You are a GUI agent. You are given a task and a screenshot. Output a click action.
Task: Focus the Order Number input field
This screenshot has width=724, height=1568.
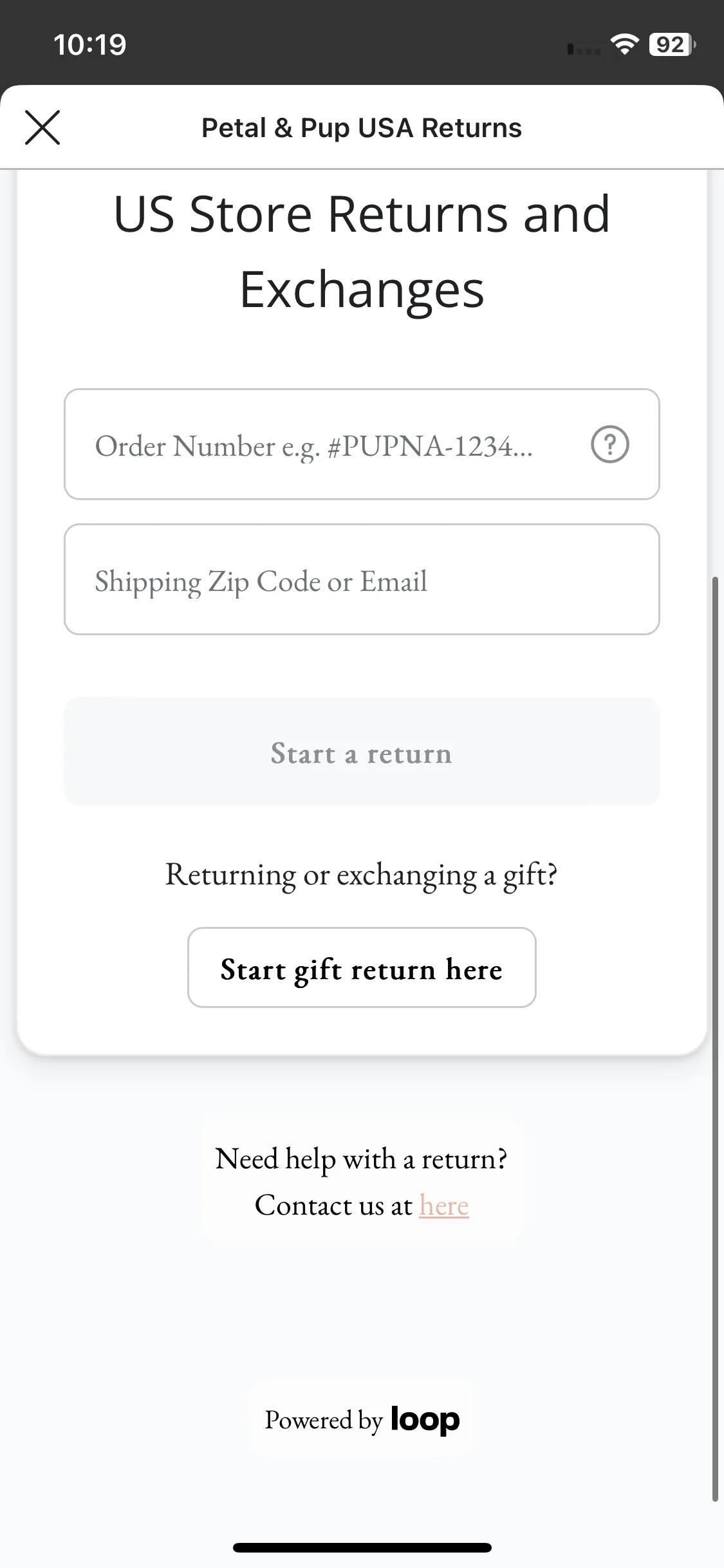point(362,444)
